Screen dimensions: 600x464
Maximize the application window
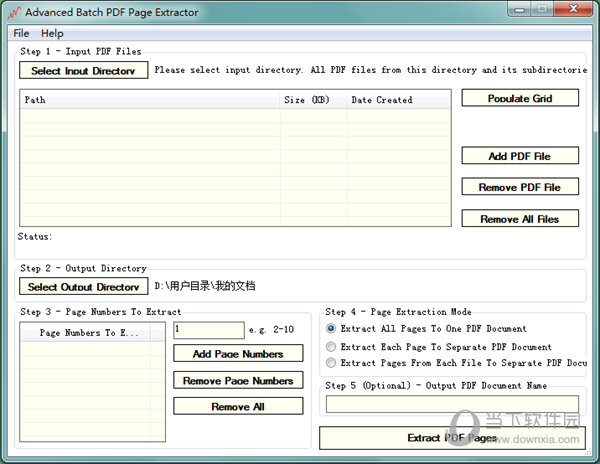point(542,9)
